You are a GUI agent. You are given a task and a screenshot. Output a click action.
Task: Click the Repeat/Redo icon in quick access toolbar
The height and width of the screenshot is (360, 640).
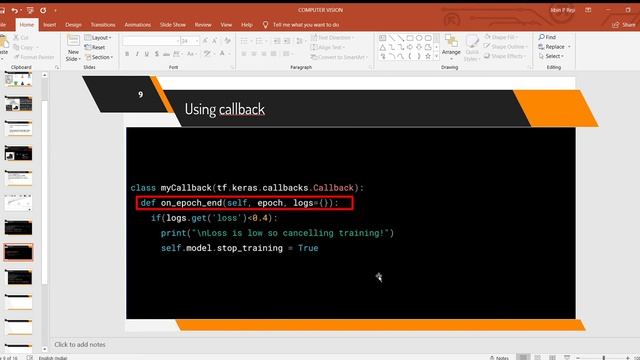(x=43, y=10)
